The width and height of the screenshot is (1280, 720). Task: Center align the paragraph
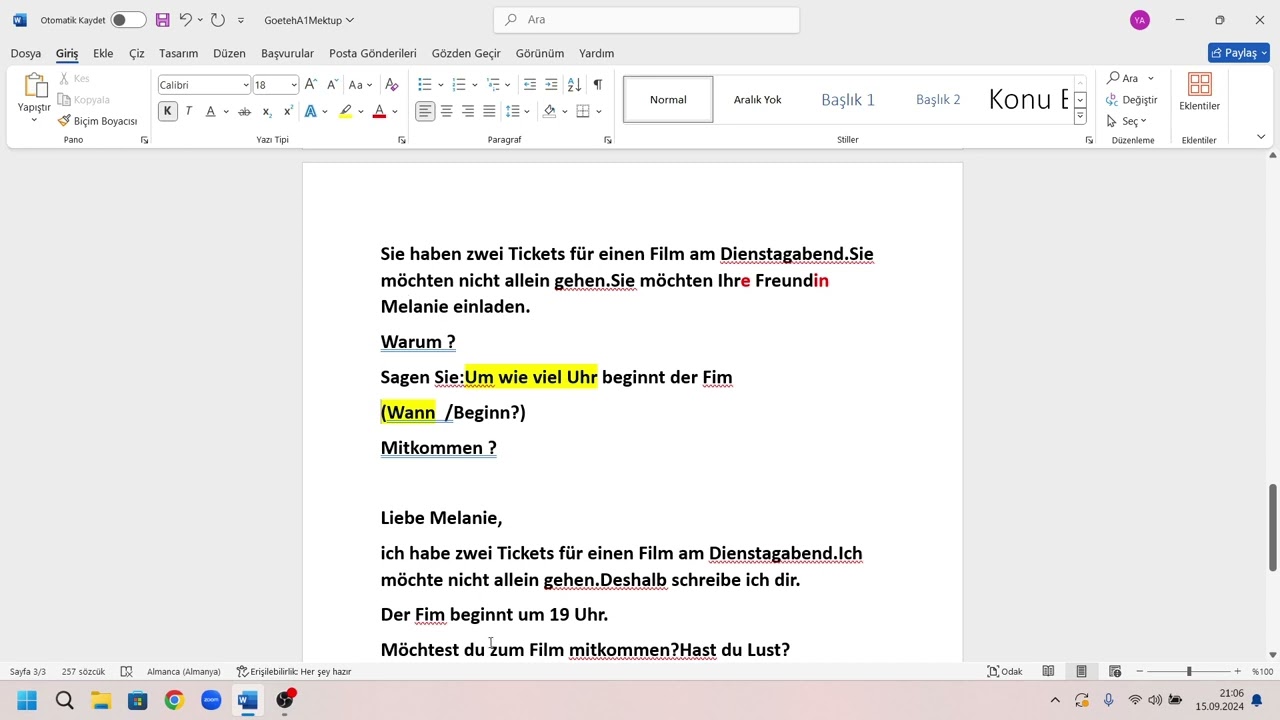[447, 112]
